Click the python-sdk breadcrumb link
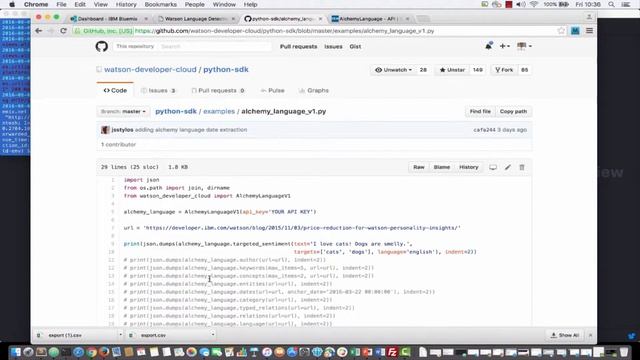Screen dimensions: 640x360 [x=176, y=111]
